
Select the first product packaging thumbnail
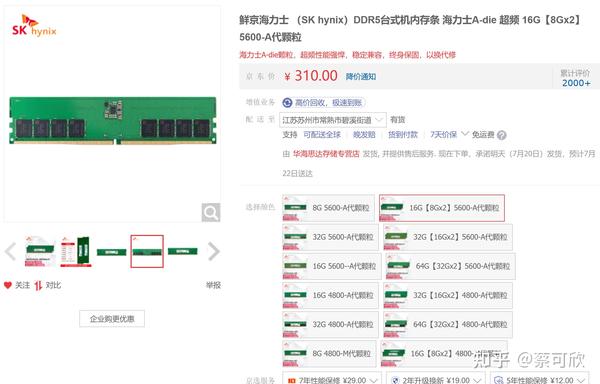tap(39, 251)
